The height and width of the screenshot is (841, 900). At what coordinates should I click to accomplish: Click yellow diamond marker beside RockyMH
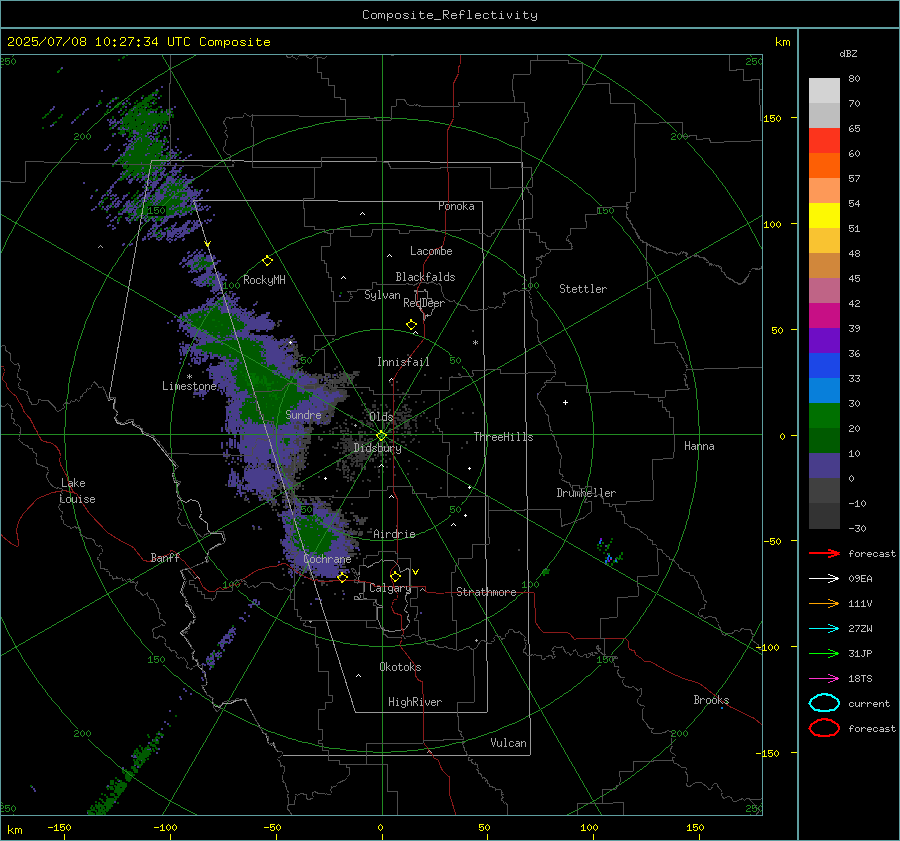tap(267, 261)
